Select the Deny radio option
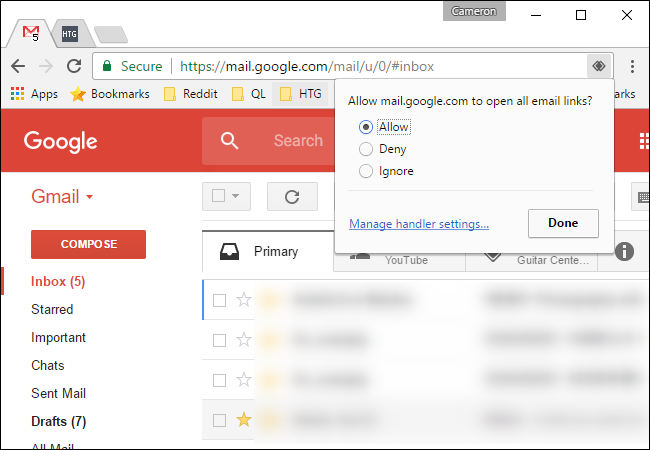Viewport: 650px width, 450px height. 366,149
